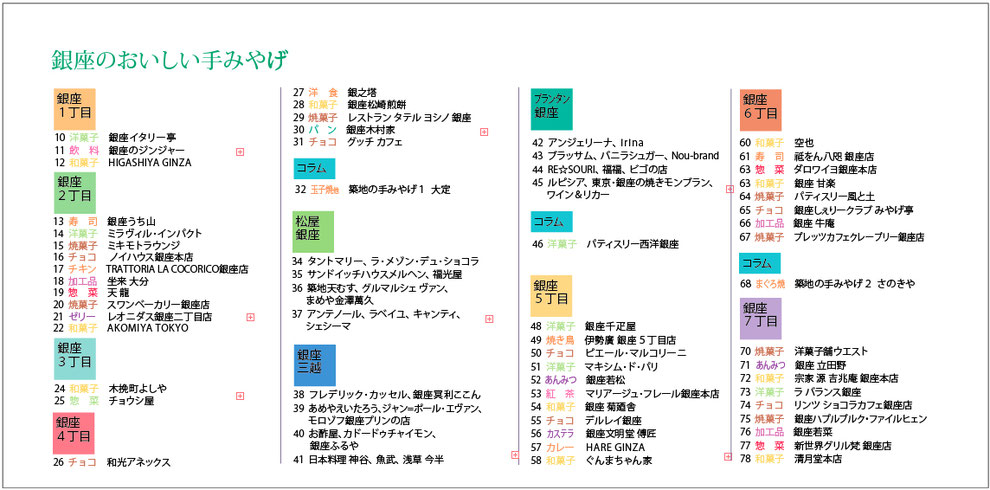Select the entry 空也 under 銀座6丁目
This screenshot has height=490, width=990.
pos(804,143)
